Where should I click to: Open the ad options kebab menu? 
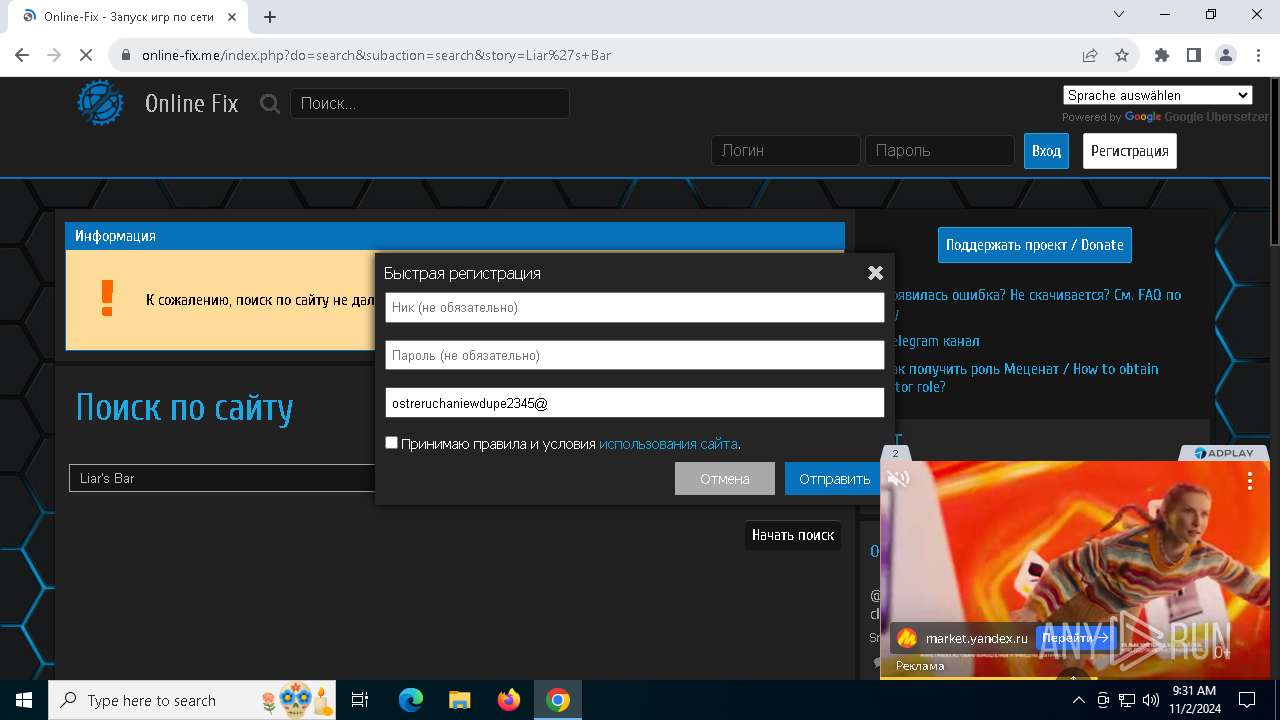[1249, 482]
